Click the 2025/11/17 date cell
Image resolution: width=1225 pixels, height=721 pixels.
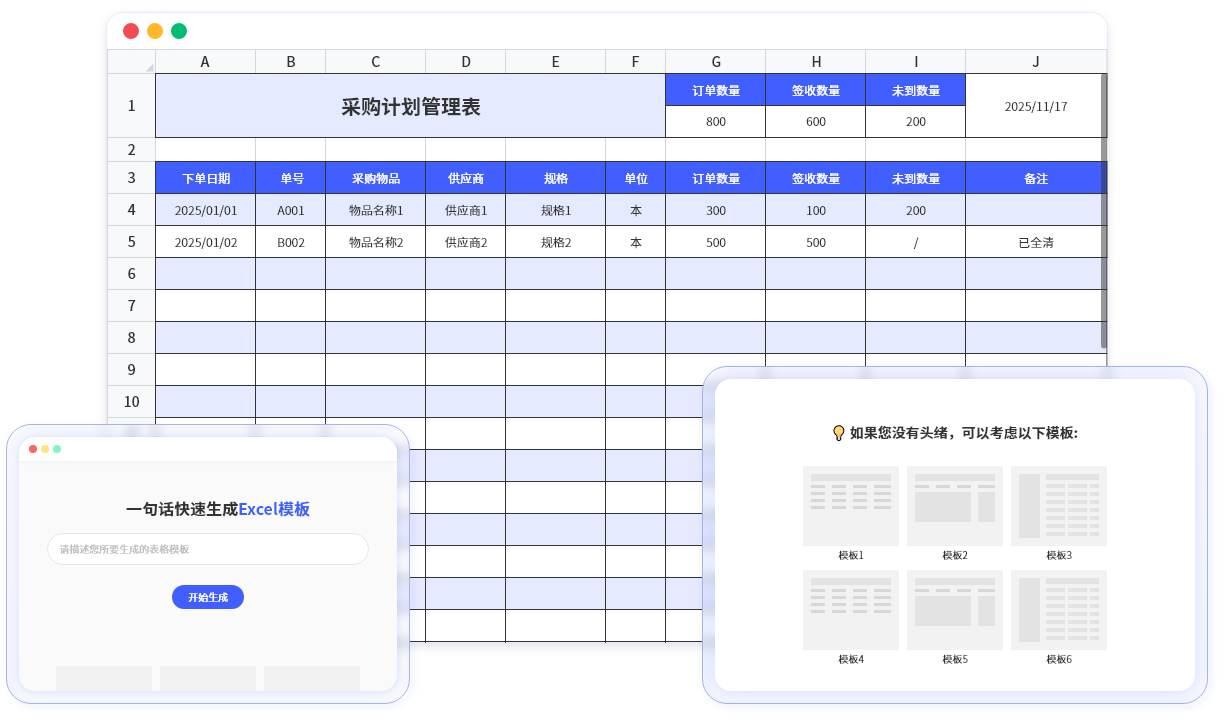[1035, 105]
